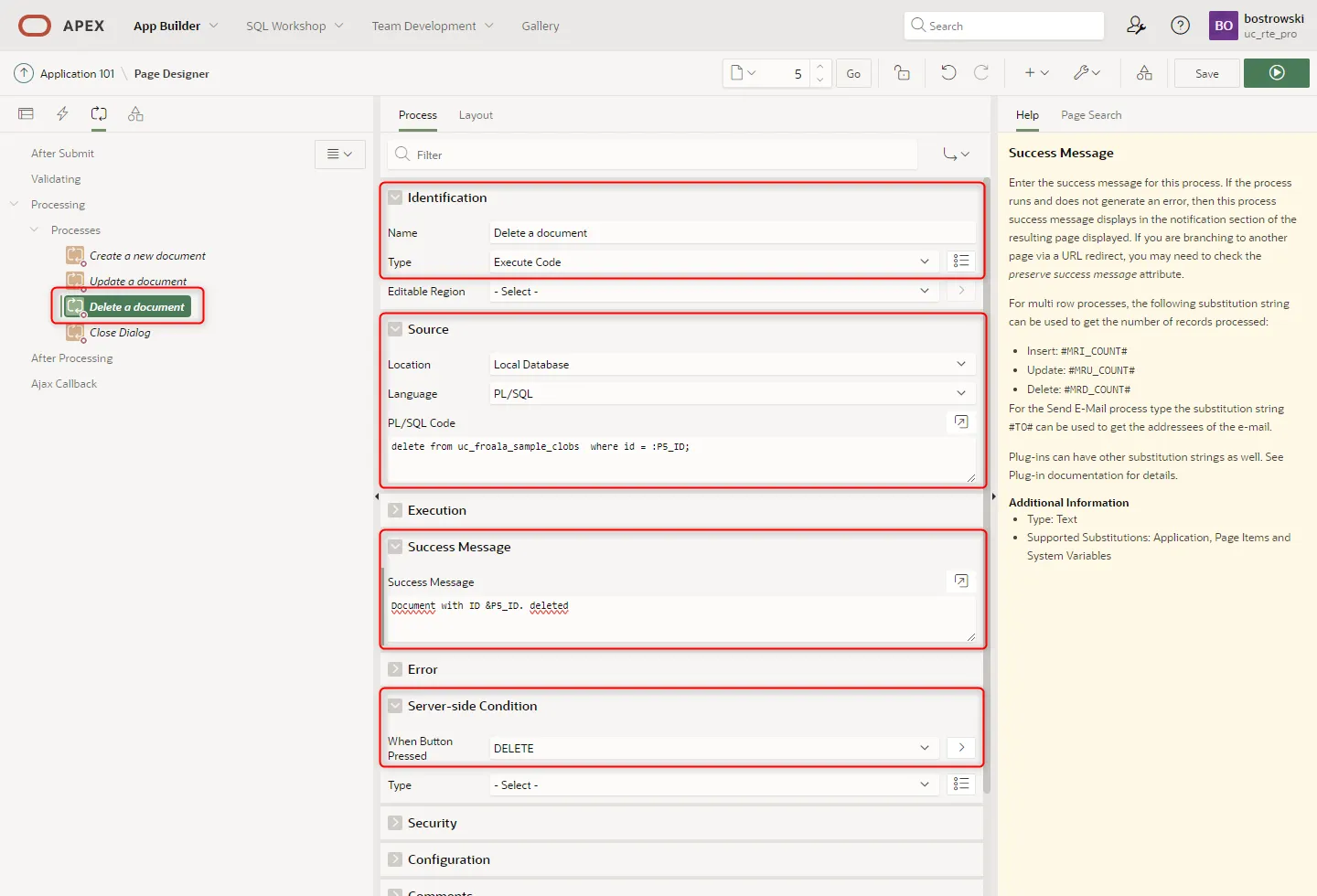The image size is (1317, 896).
Task: Open the Type dropdown showing Execute Code
Action: 713,262
